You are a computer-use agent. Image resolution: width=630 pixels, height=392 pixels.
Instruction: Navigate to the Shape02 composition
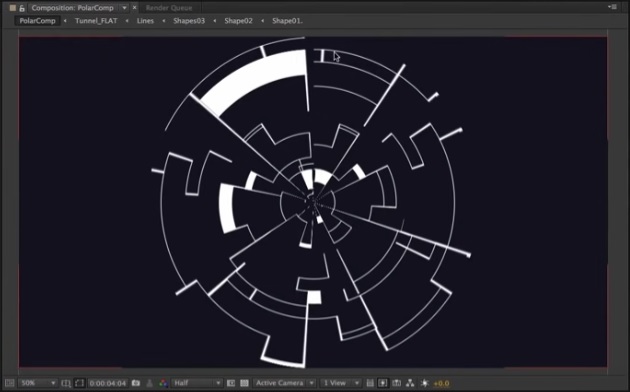pyautogui.click(x=238, y=20)
